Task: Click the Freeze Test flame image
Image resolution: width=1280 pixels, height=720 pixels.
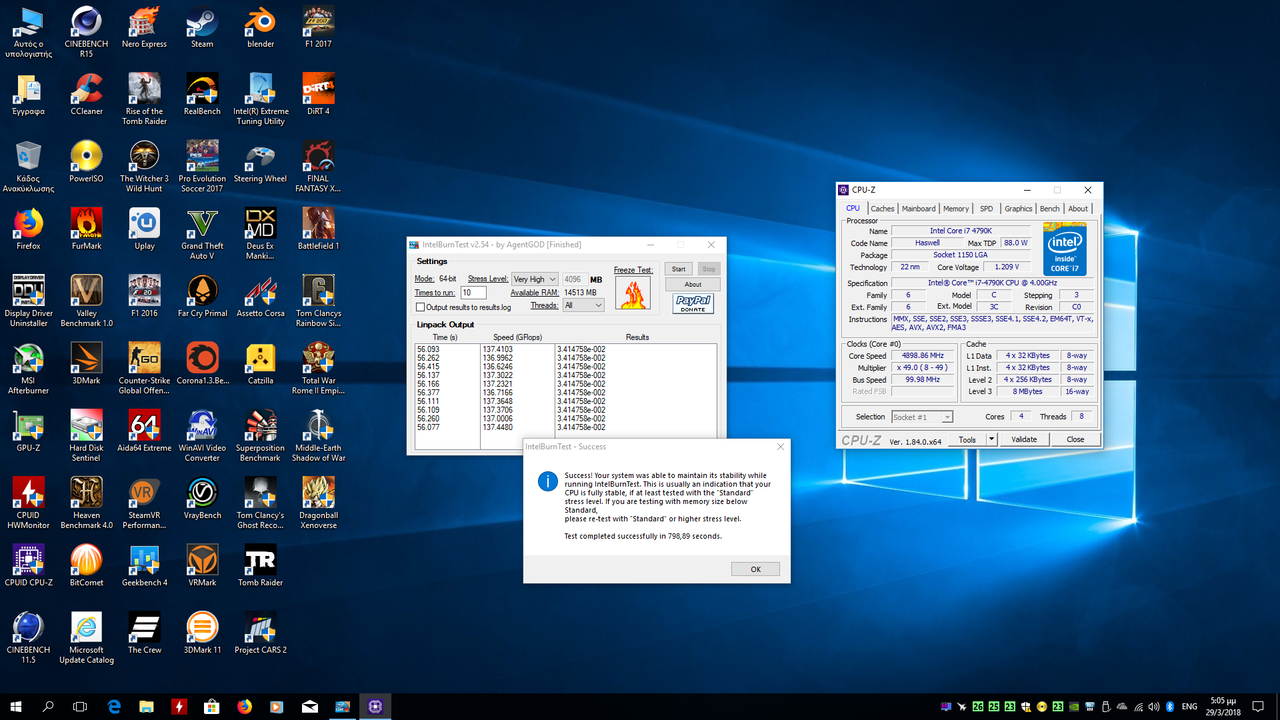Action: point(632,293)
